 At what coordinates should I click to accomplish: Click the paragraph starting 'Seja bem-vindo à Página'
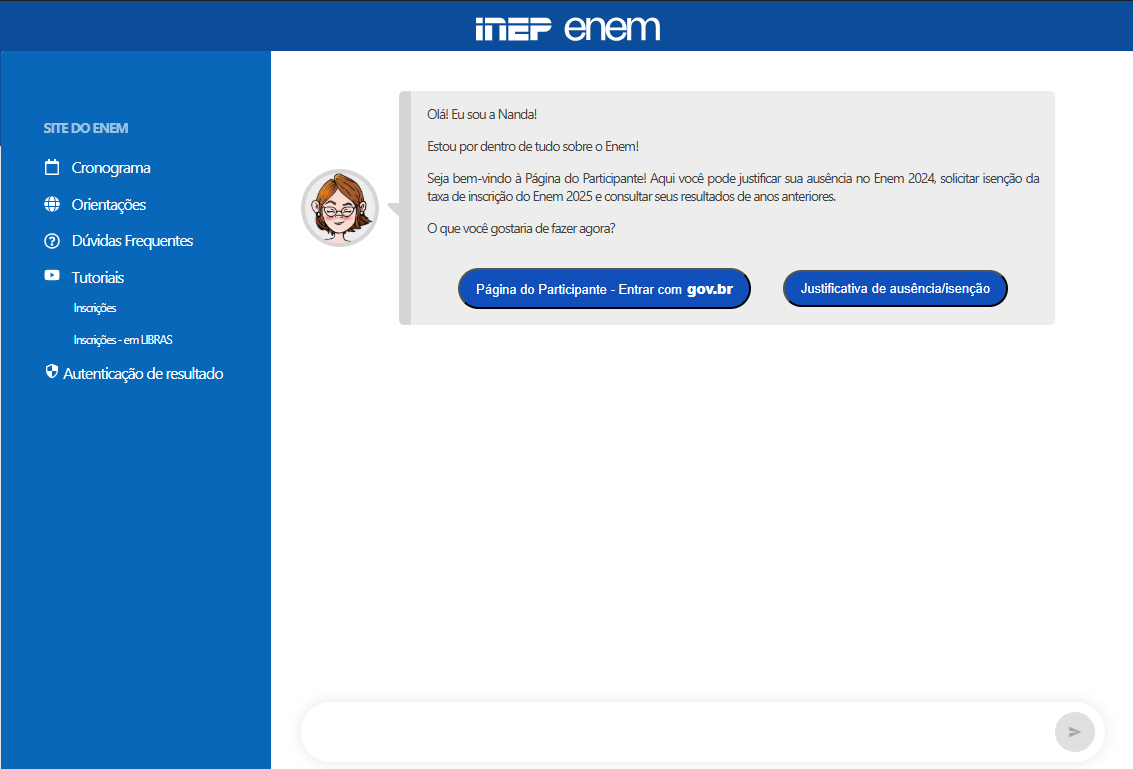click(x=733, y=187)
